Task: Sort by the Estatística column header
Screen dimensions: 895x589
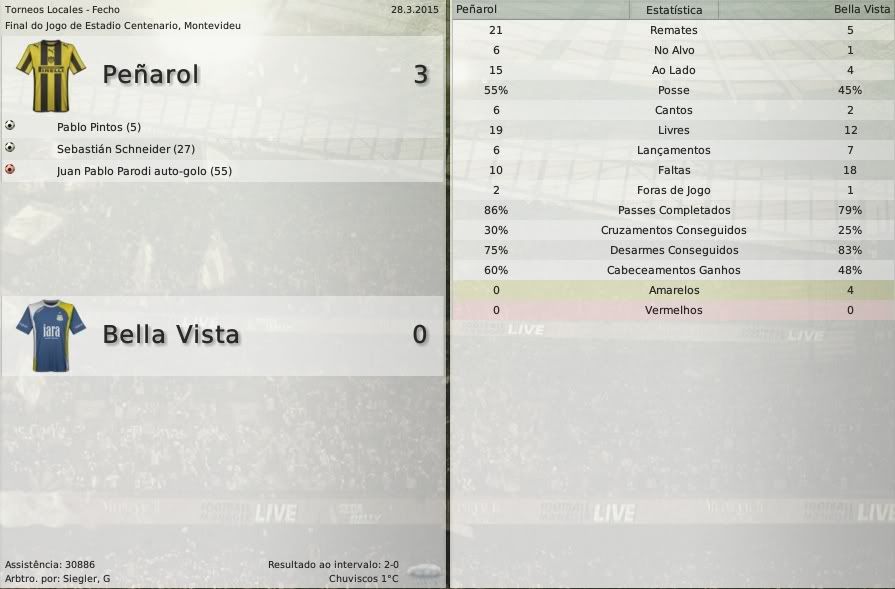Action: (673, 10)
